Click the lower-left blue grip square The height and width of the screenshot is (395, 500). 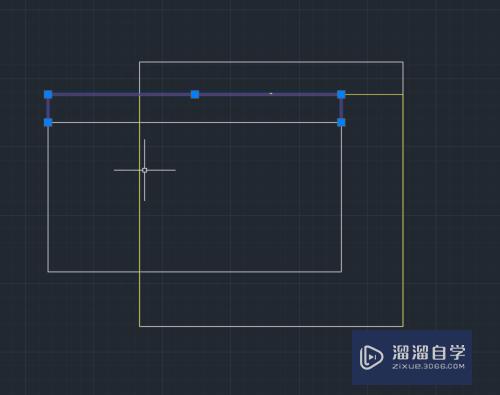point(48,123)
